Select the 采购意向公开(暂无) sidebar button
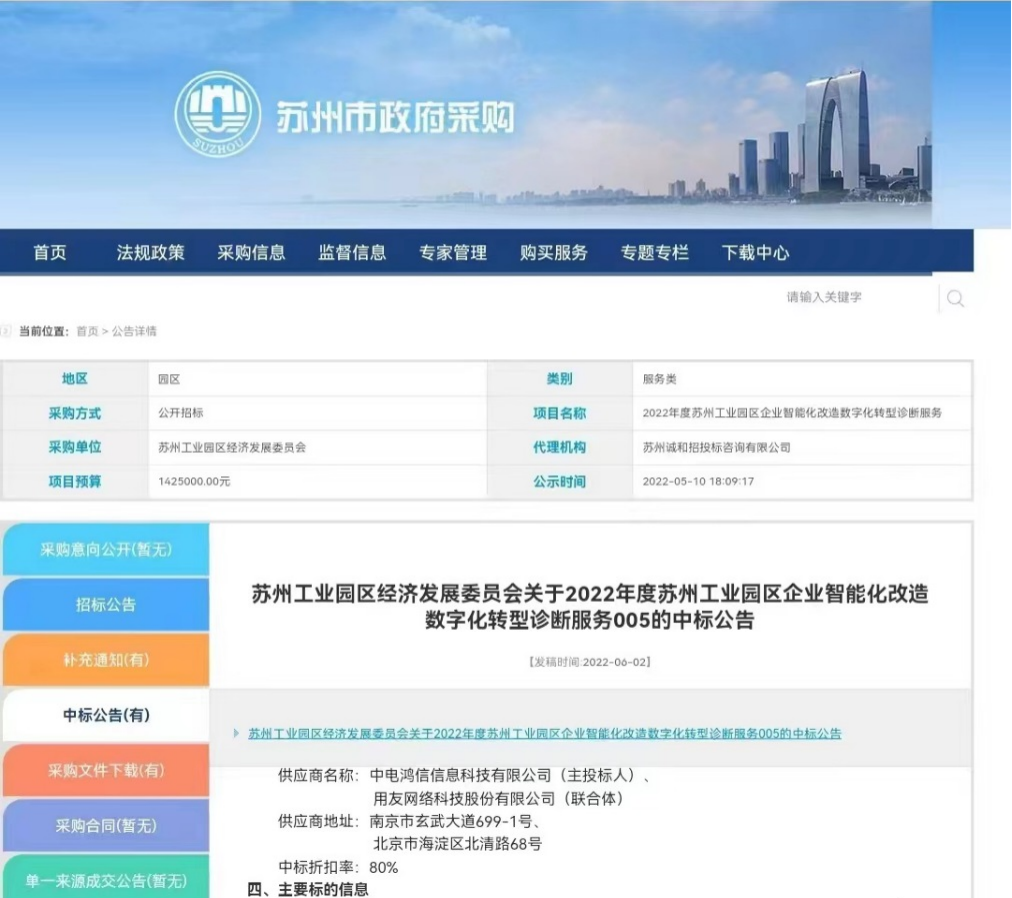Viewport: 1012px width, 898px height. pos(104,548)
